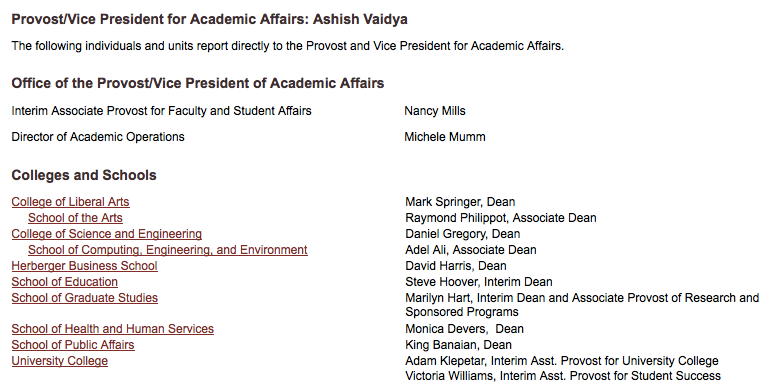
Task: Click the Office of the Provost heading
Action: (198, 83)
